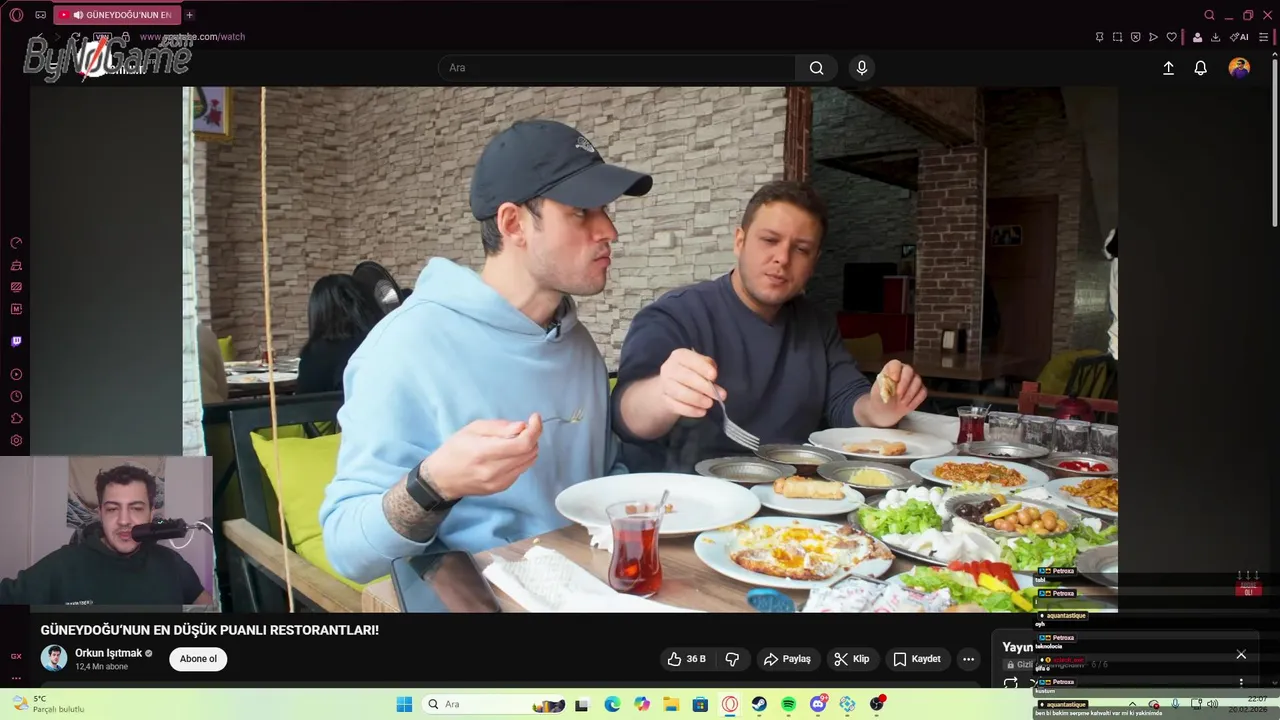
Task: Start voice search with microphone
Action: click(x=862, y=68)
